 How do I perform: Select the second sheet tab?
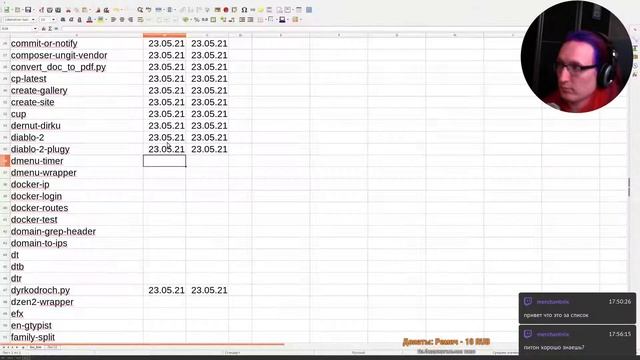52,347
